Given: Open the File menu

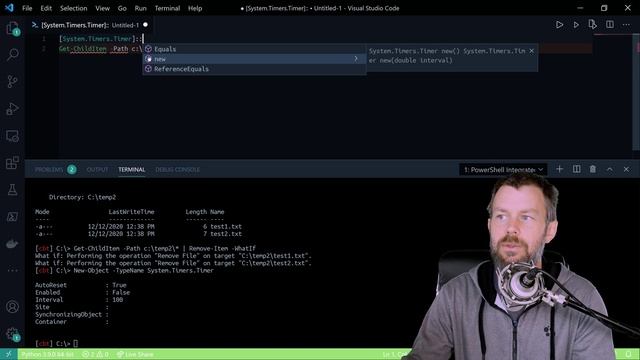Looking at the screenshot, I should 27,8.
